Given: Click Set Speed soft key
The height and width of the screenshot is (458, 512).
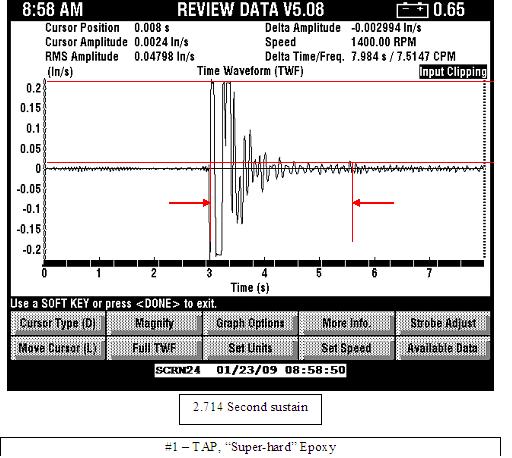Looking at the screenshot, I should (x=346, y=348).
